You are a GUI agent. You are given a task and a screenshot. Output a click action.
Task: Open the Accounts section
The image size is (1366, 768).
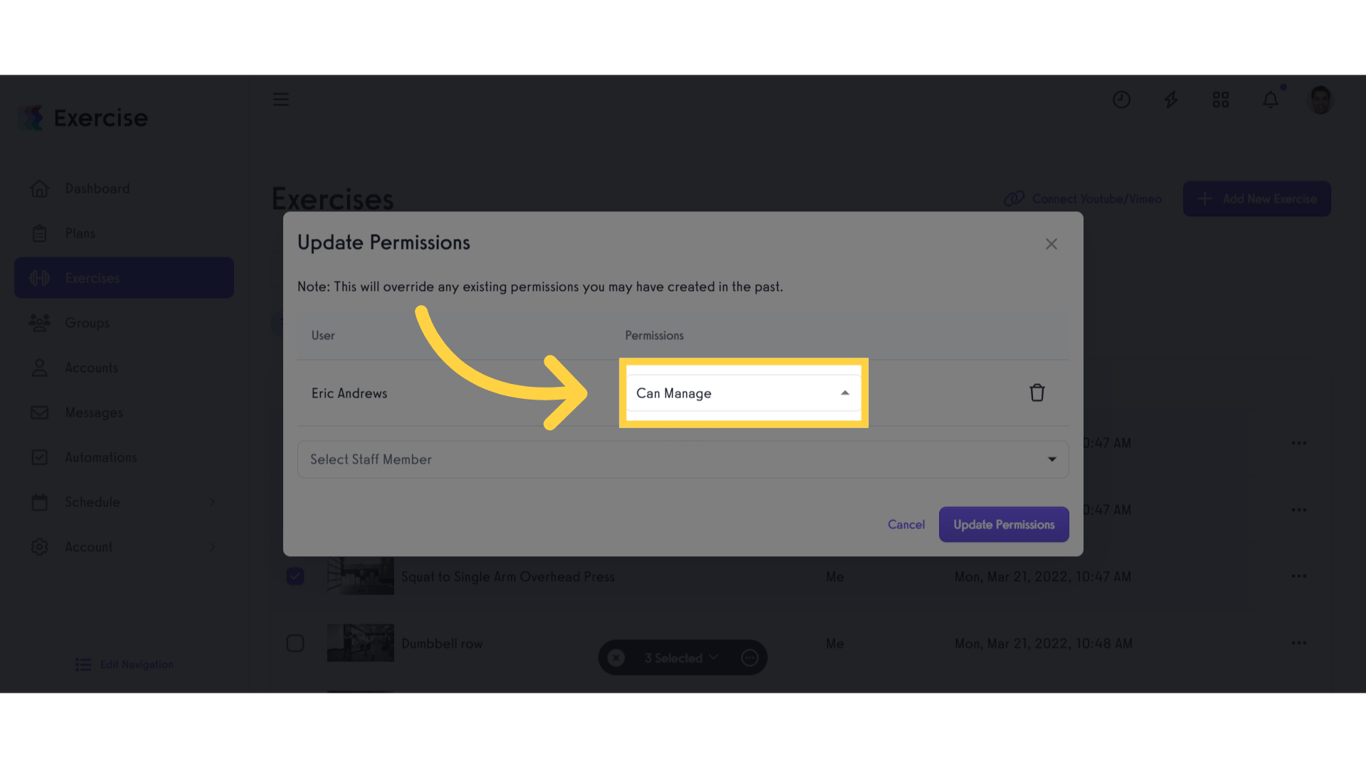[x=88, y=367]
